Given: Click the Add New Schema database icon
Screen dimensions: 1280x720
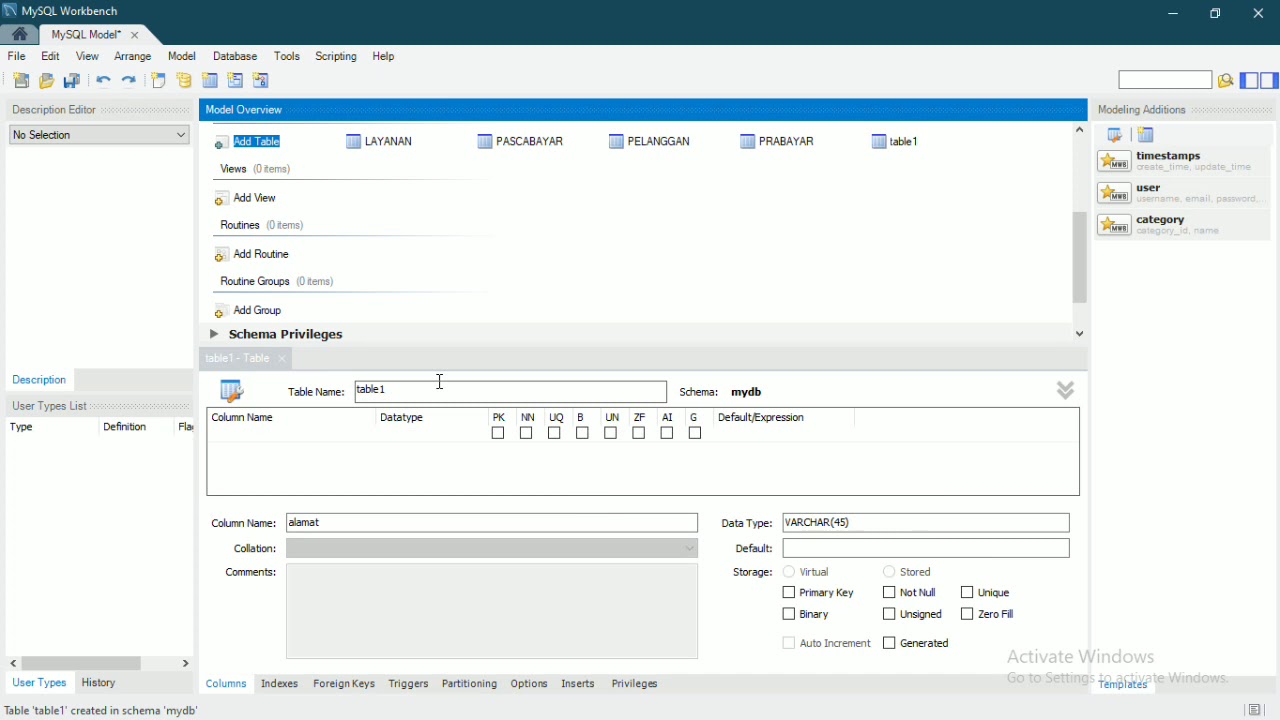Looking at the screenshot, I should pyautogui.click(x=184, y=81).
